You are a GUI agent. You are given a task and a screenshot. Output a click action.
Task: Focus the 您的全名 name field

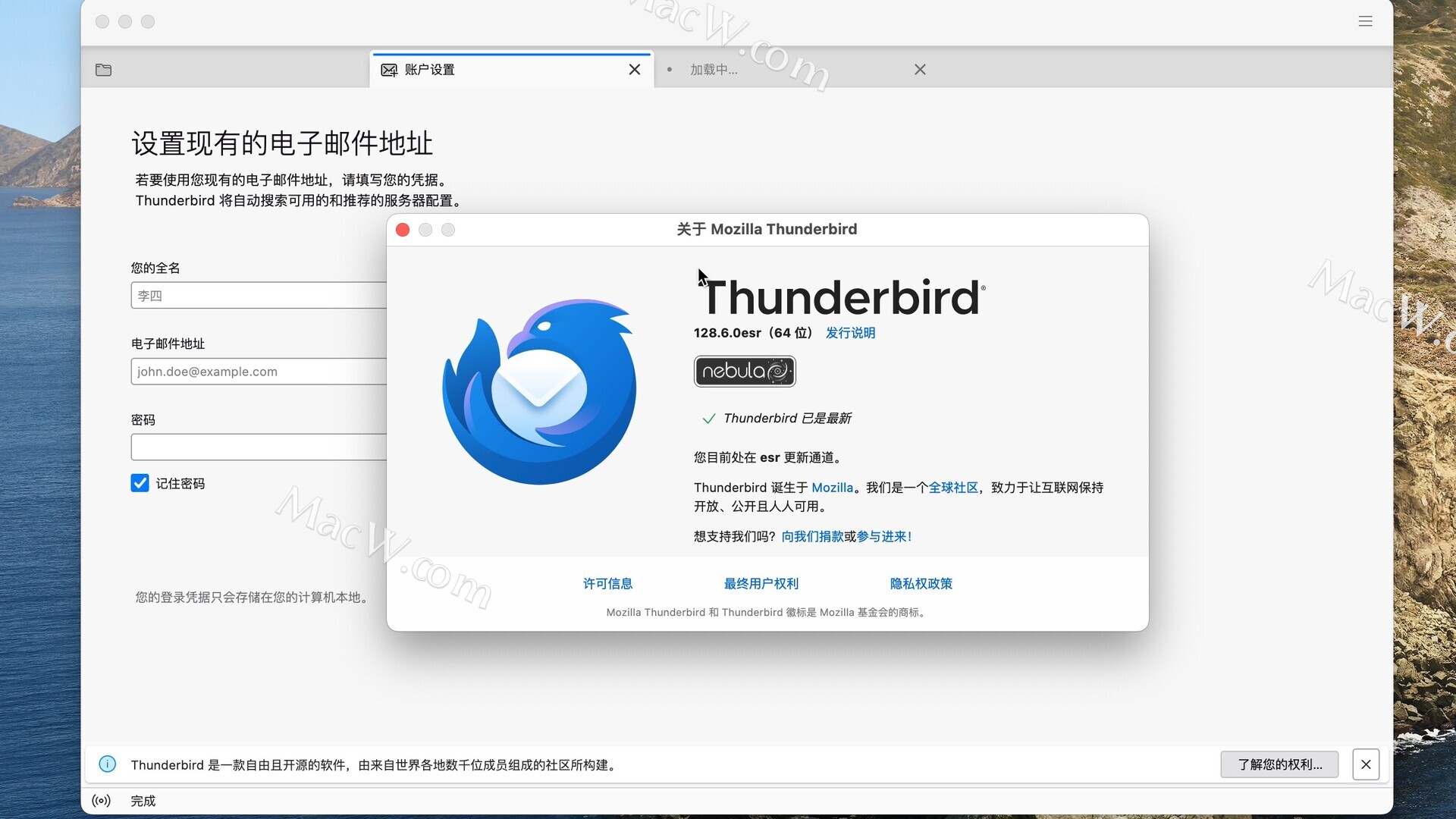point(259,295)
